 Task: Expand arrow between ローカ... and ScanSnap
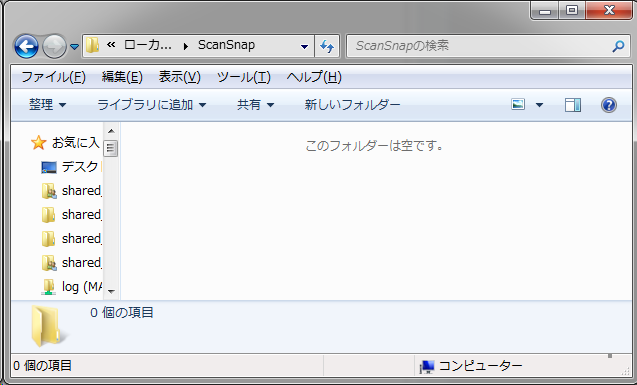[186, 46]
